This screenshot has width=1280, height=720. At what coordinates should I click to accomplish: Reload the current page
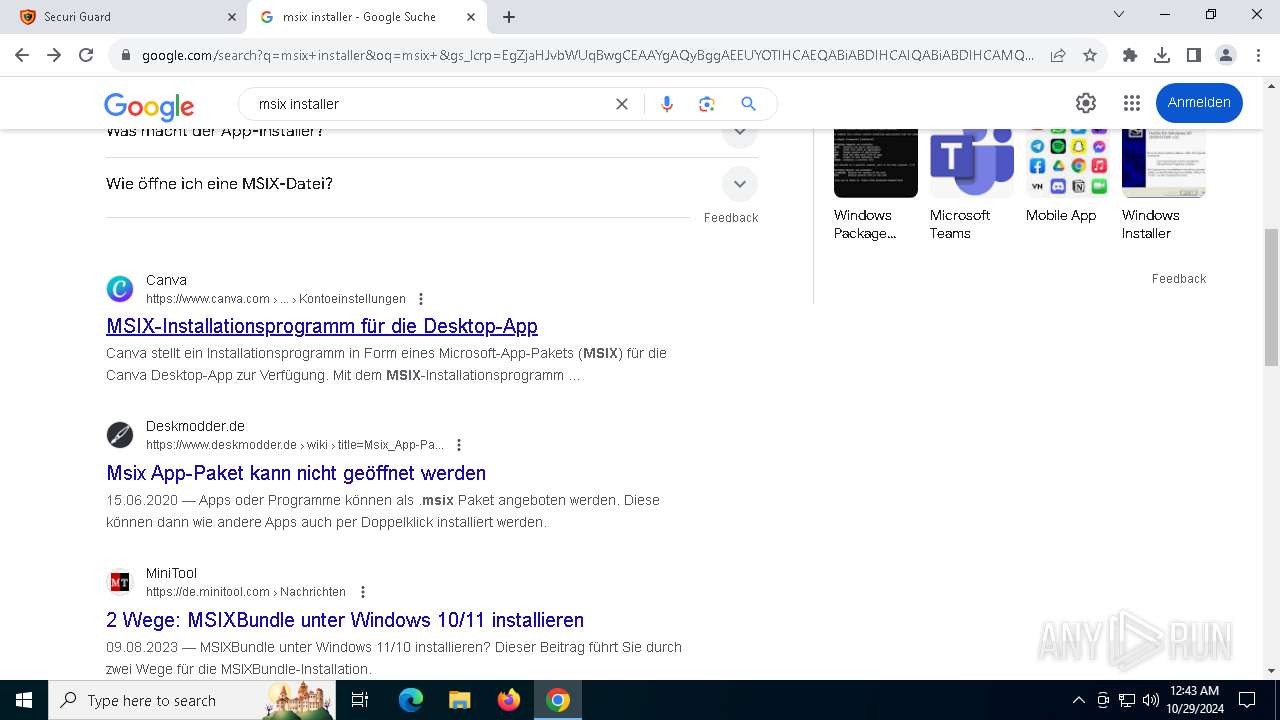click(86, 55)
